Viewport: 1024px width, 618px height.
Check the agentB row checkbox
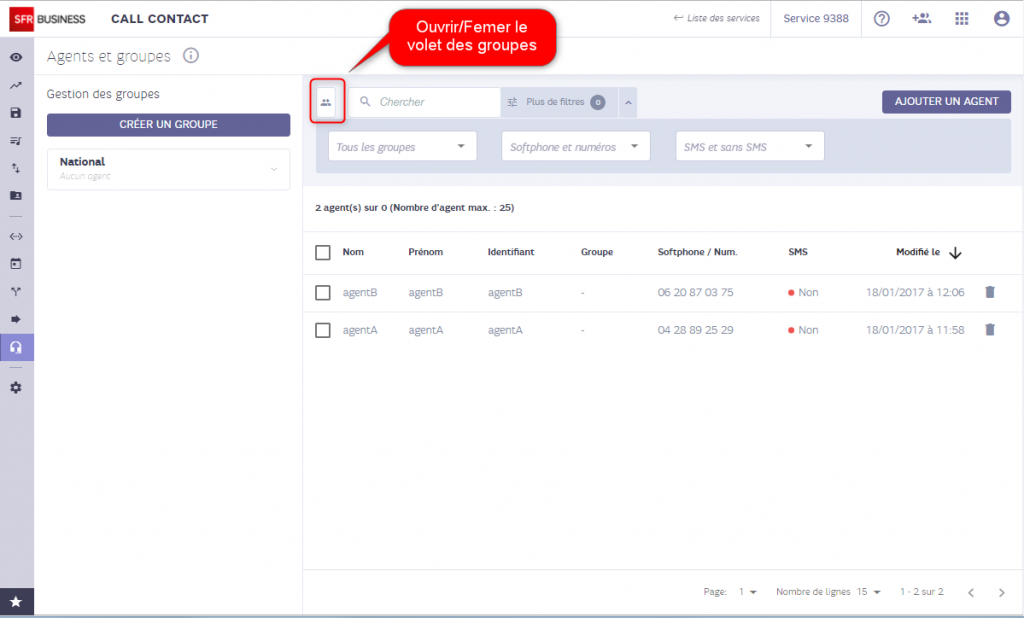323,293
